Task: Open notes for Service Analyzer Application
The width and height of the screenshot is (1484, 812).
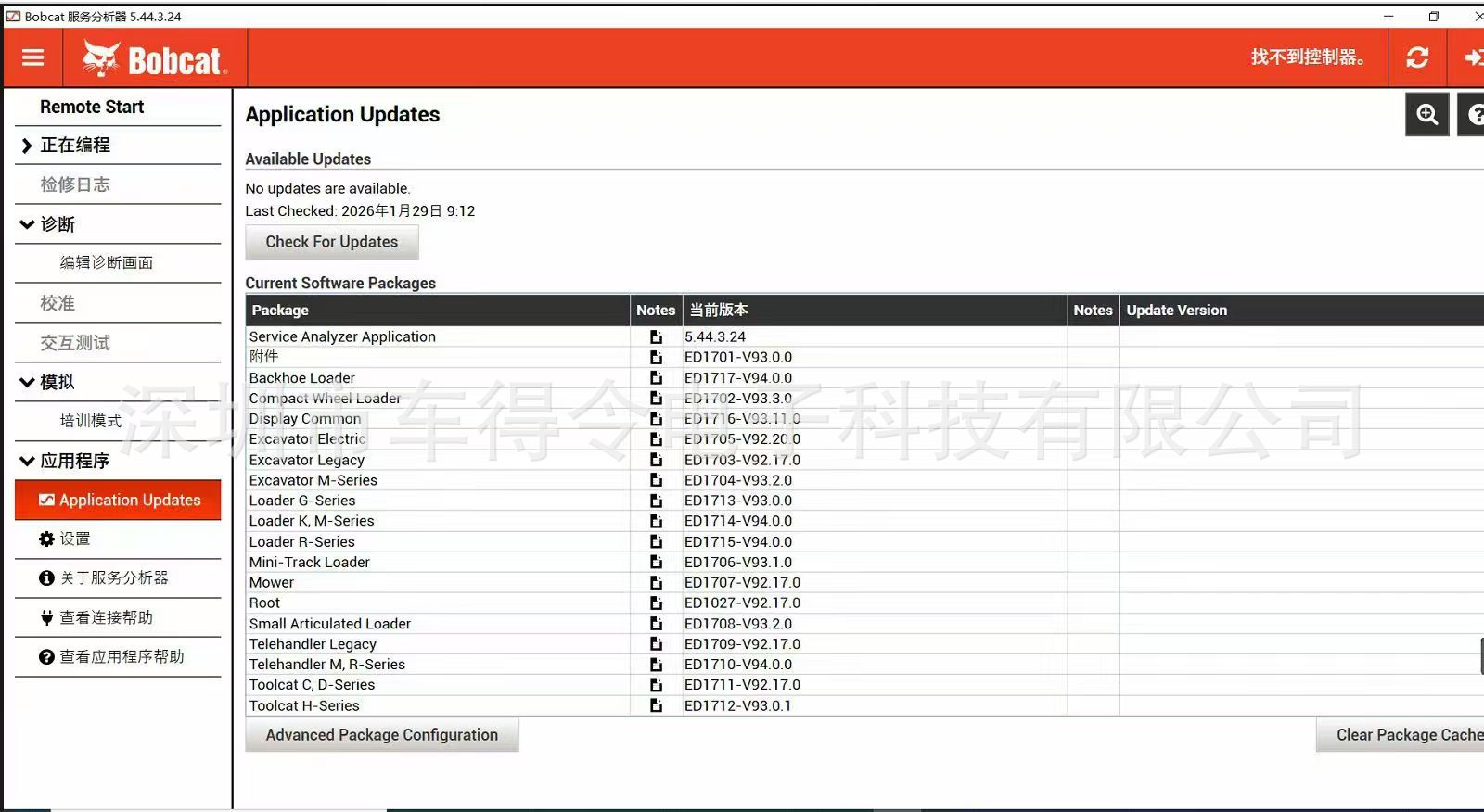Action: pos(656,336)
